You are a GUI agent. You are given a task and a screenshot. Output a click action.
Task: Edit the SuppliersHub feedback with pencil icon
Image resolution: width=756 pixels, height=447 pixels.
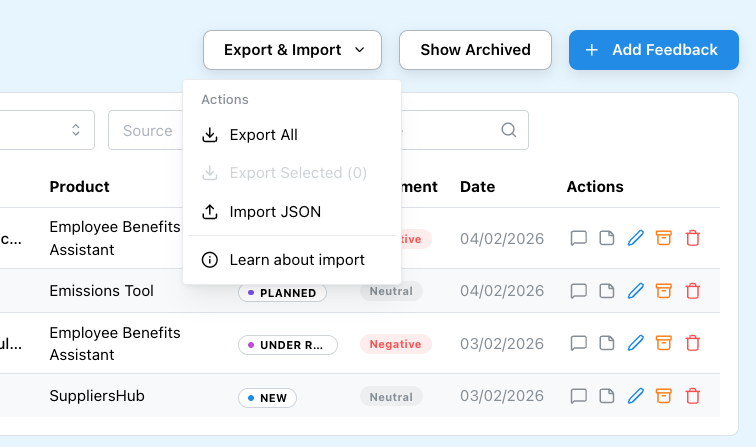[635, 396]
